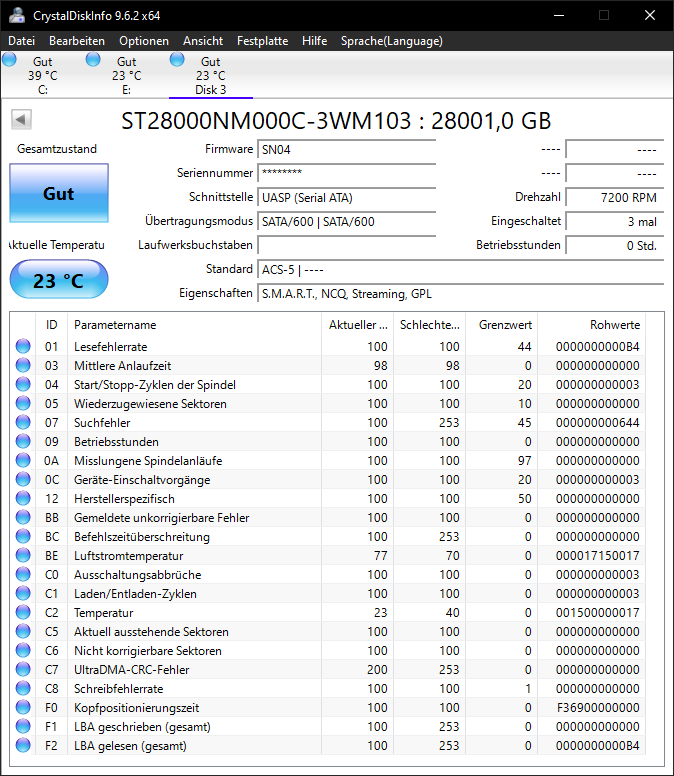
Task: Click the Betriebsstunden field 0 Std.
Action: point(614,245)
